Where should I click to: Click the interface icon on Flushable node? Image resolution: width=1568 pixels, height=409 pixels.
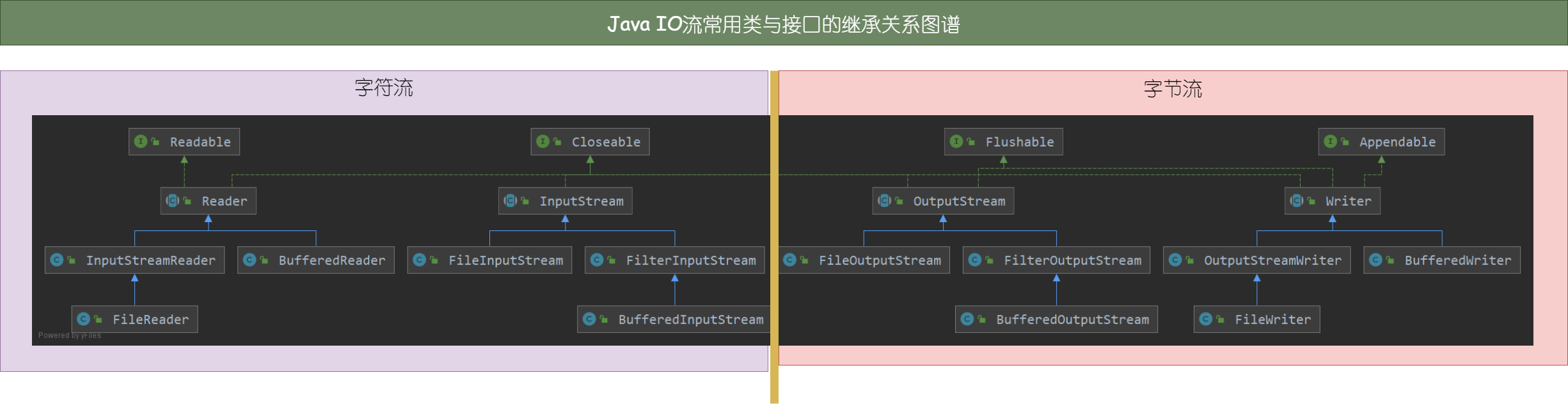pyautogui.click(x=956, y=141)
